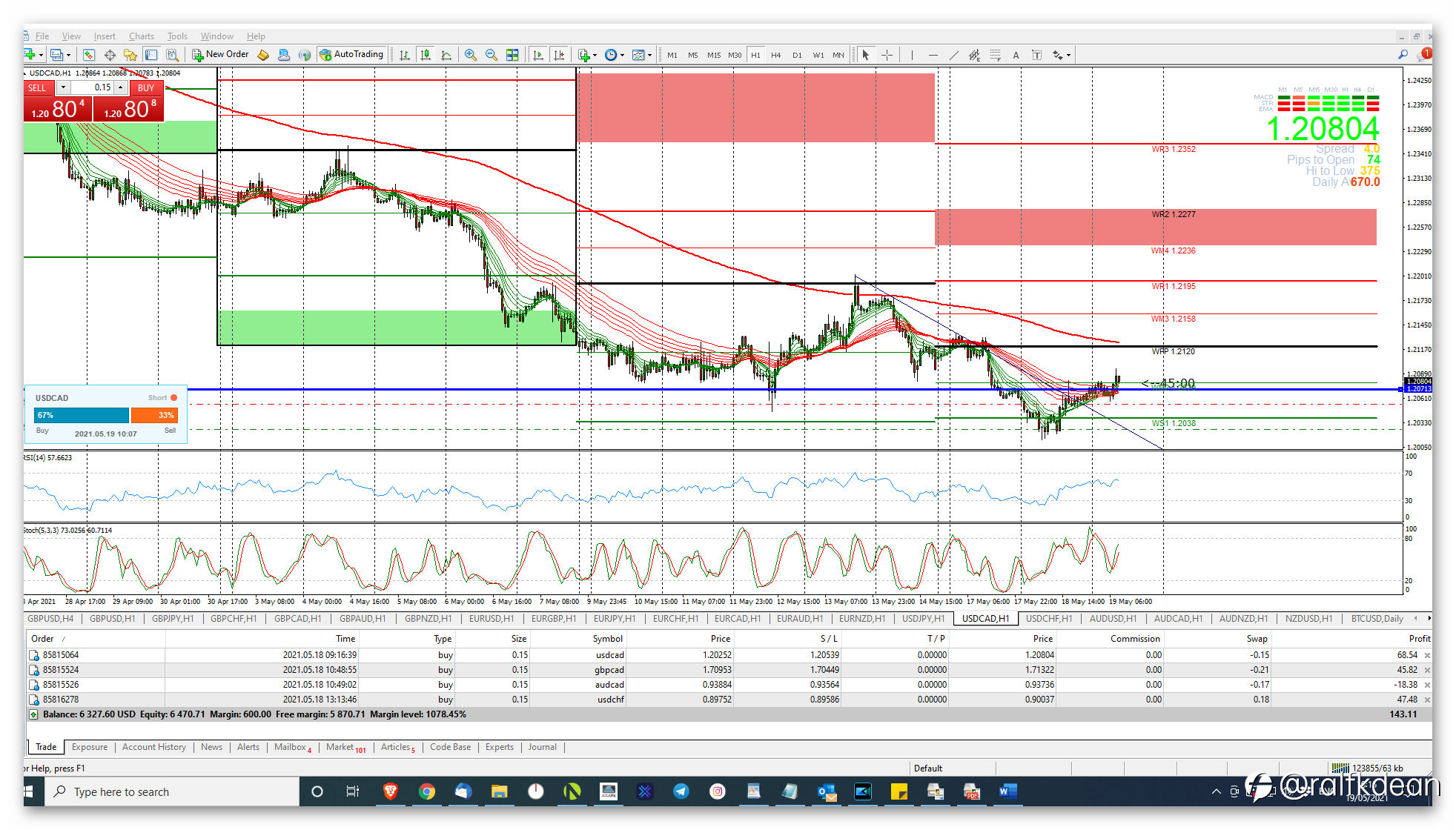This screenshot has width=1456, height=830.
Task: Open the Charts menu
Action: coord(142,36)
